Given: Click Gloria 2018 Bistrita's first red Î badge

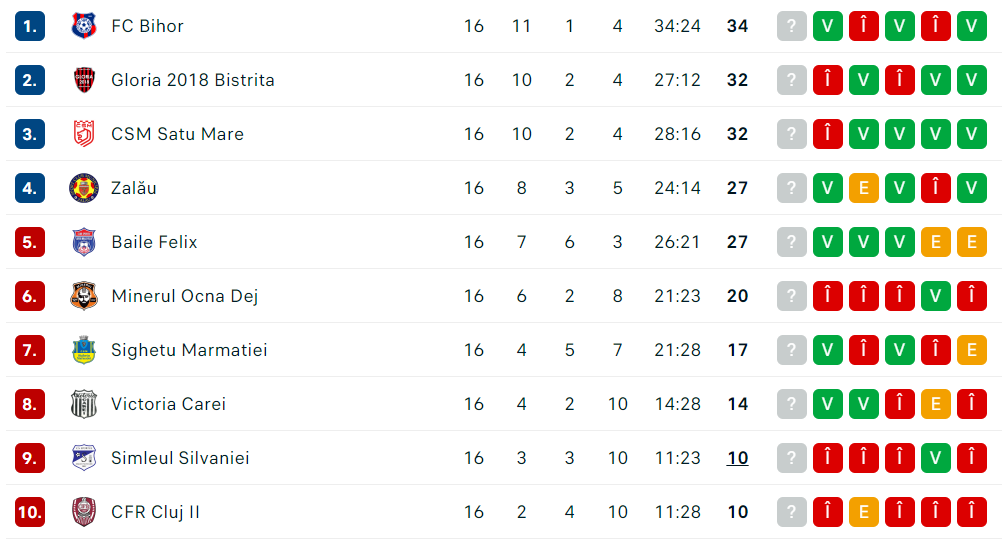Looking at the screenshot, I should pyautogui.click(x=828, y=80).
